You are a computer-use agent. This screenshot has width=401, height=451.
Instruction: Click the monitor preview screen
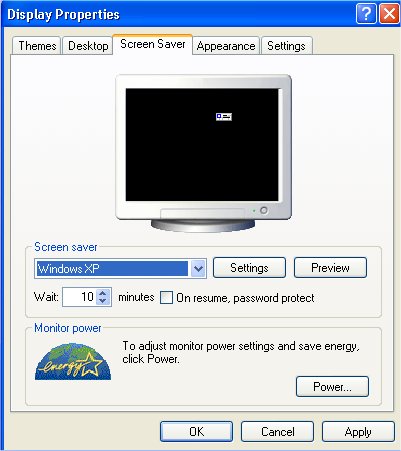point(202,145)
